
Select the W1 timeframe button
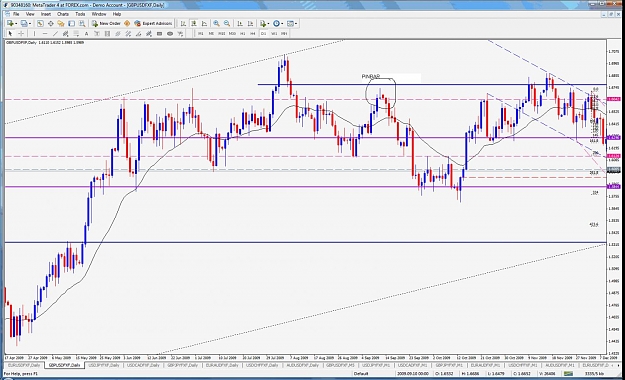point(274,33)
